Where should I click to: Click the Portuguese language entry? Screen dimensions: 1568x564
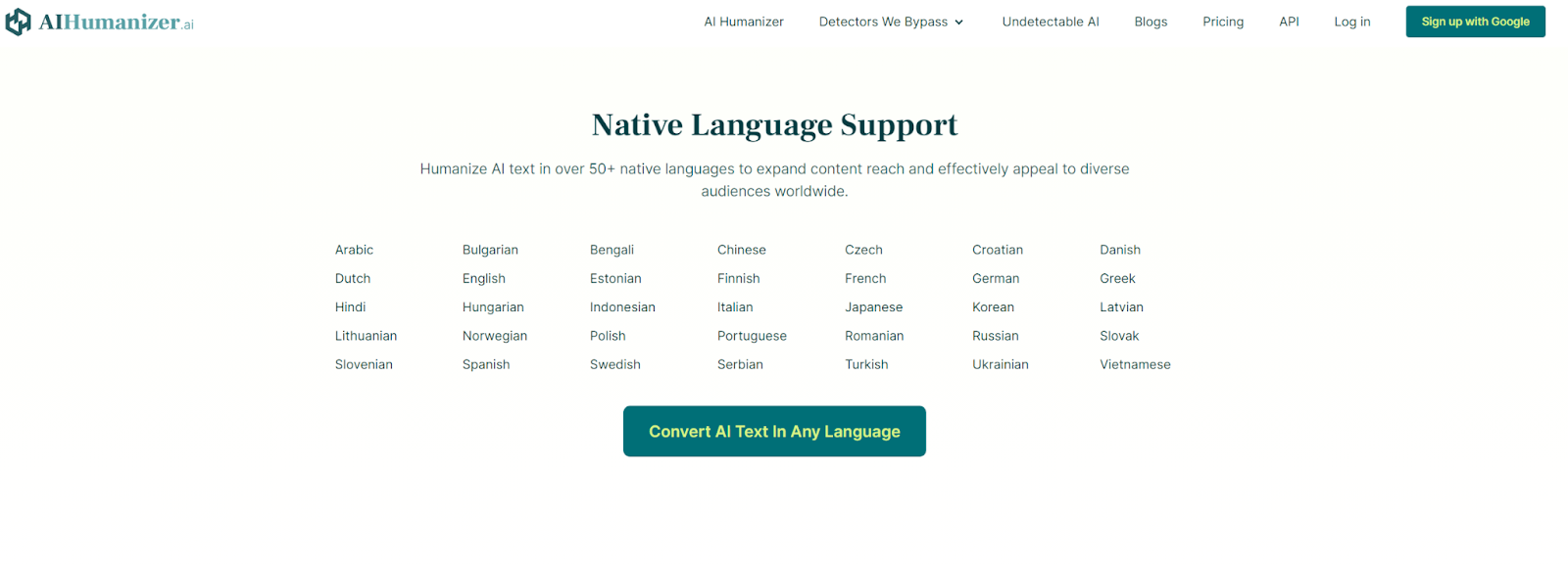(x=752, y=335)
